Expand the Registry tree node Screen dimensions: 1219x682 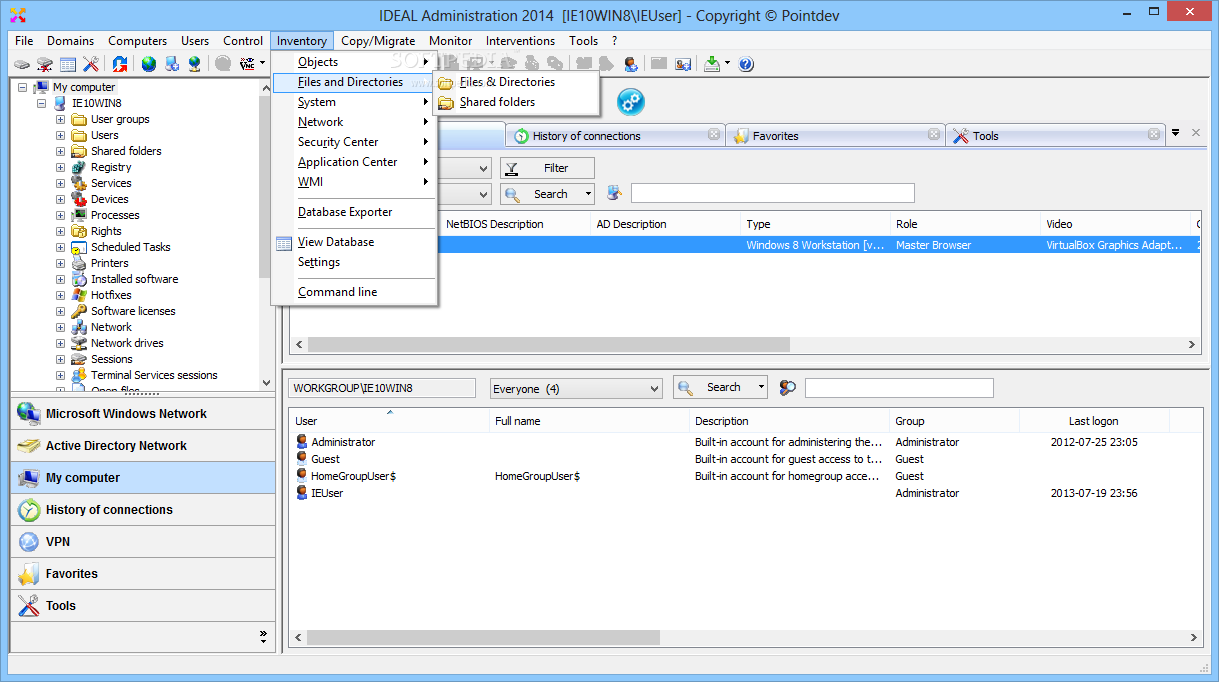point(60,167)
